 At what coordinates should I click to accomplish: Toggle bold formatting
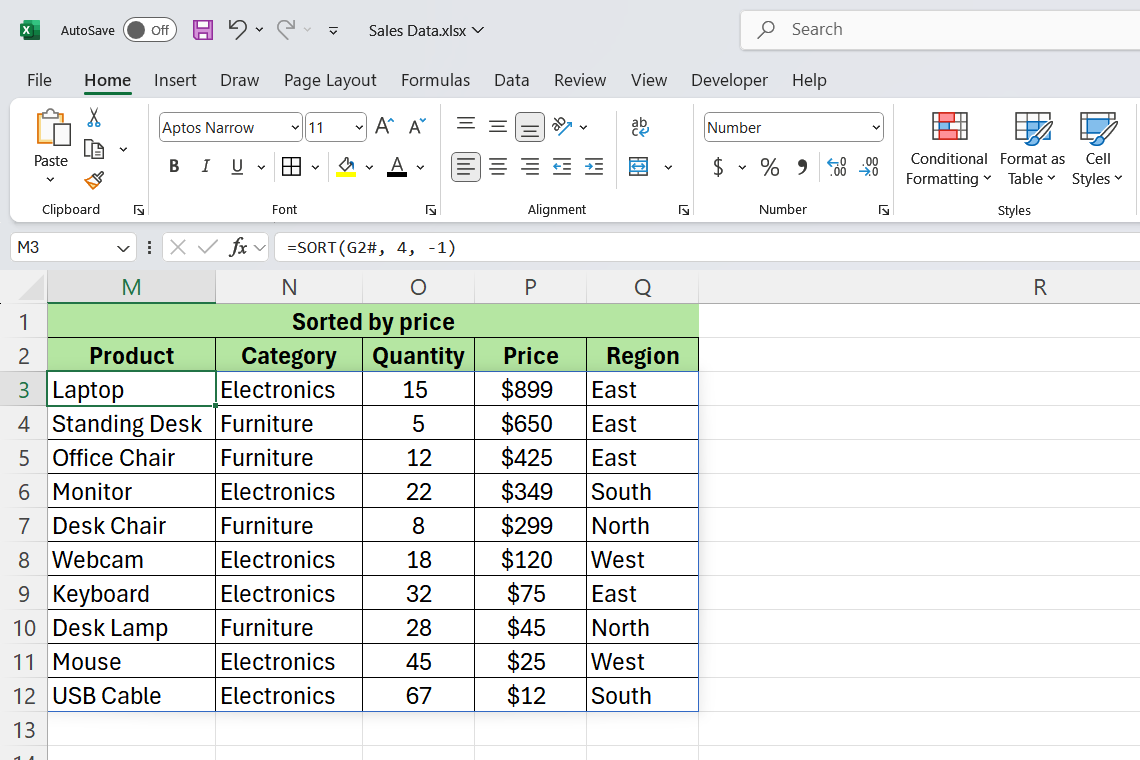[x=174, y=167]
